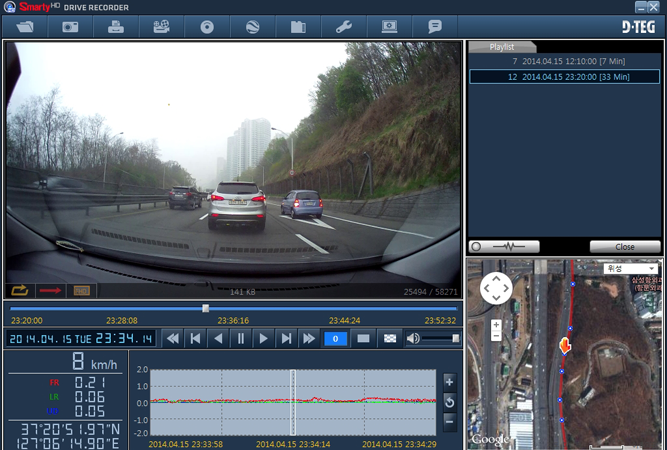
Task: Click the D-TEG logo
Action: click(x=638, y=27)
